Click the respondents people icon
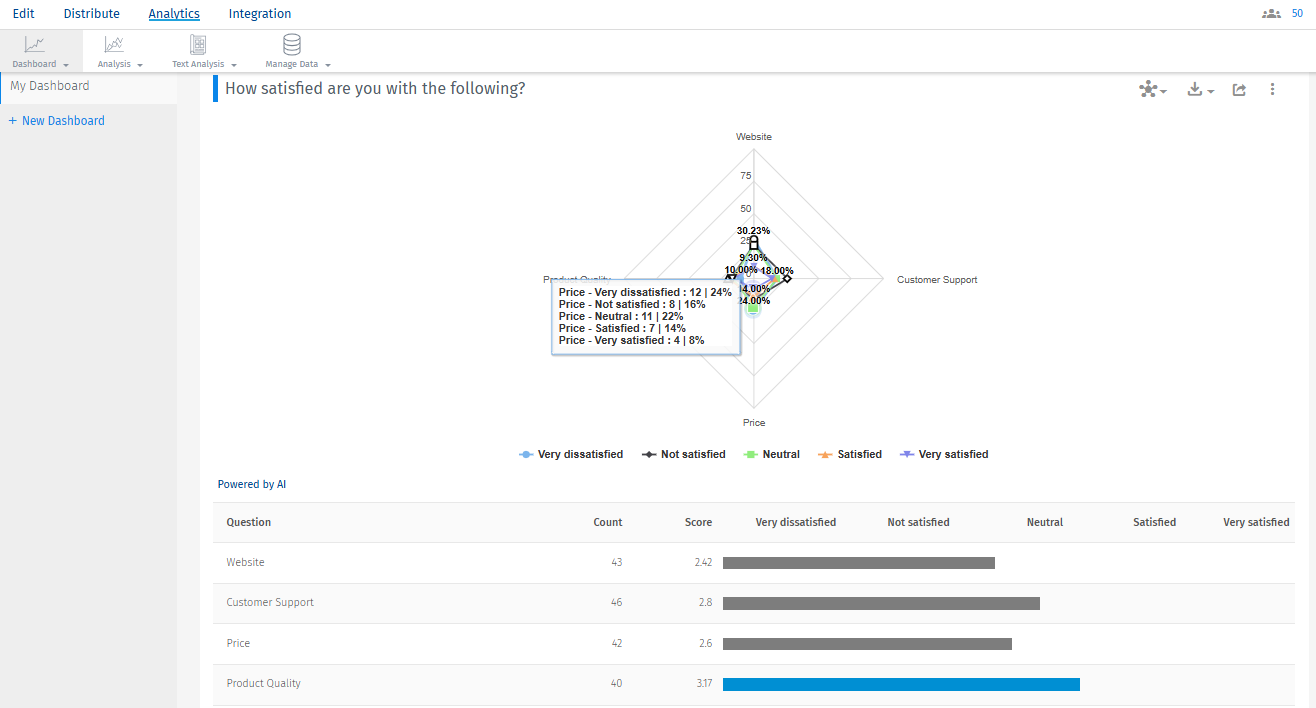 tap(1271, 14)
